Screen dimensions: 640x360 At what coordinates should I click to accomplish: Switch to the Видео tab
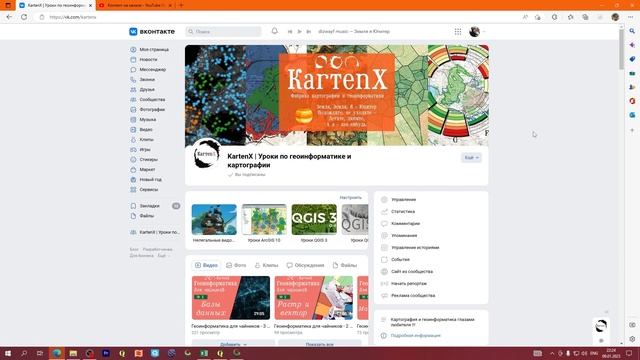coord(206,265)
